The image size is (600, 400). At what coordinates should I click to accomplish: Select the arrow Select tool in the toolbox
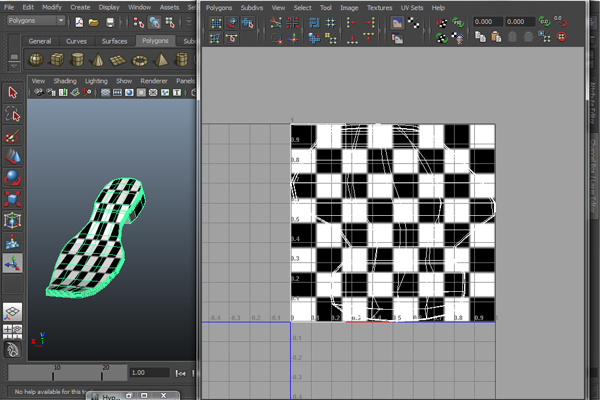click(x=13, y=93)
